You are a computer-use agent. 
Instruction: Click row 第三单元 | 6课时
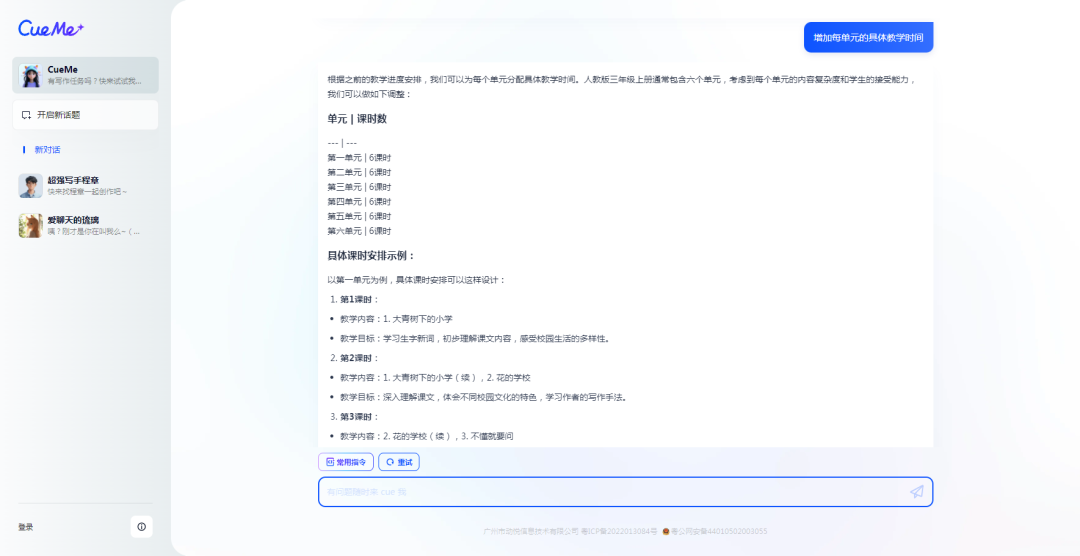(x=360, y=187)
